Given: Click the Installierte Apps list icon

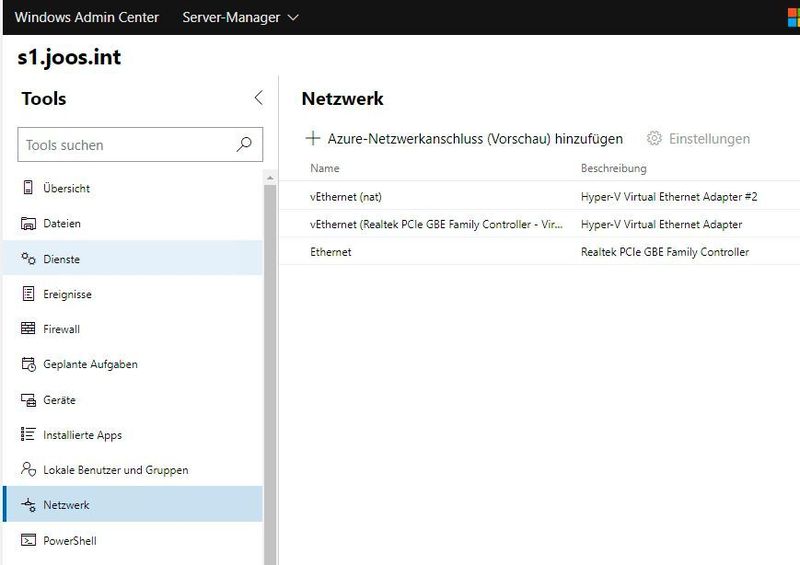Looking at the screenshot, I should (28, 434).
